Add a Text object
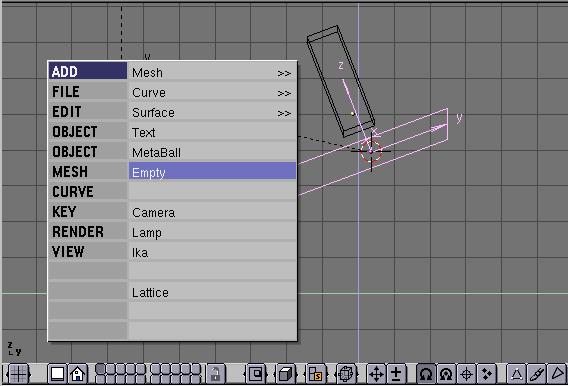The image size is (568, 386). pyautogui.click(x=212, y=132)
